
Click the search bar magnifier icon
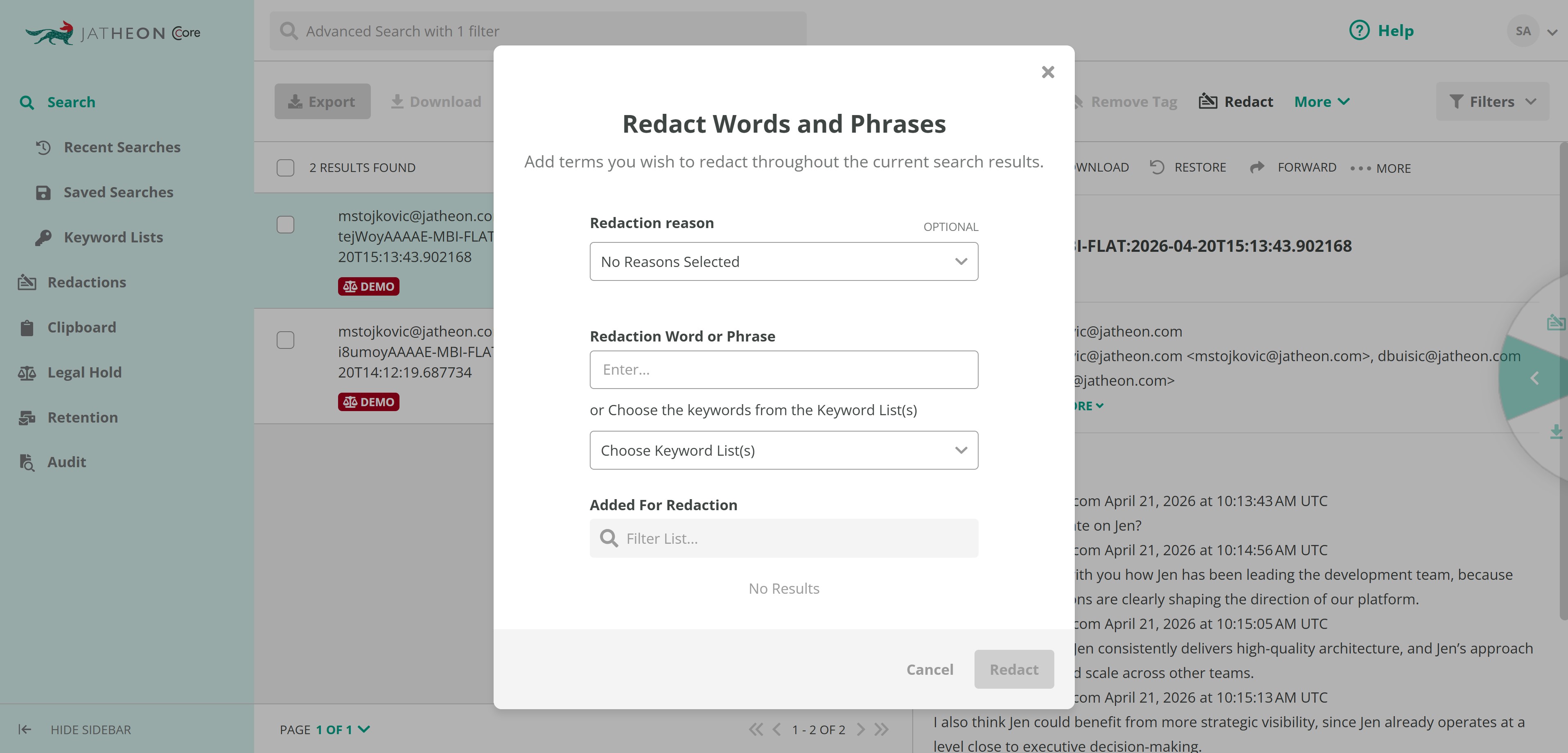coord(289,31)
